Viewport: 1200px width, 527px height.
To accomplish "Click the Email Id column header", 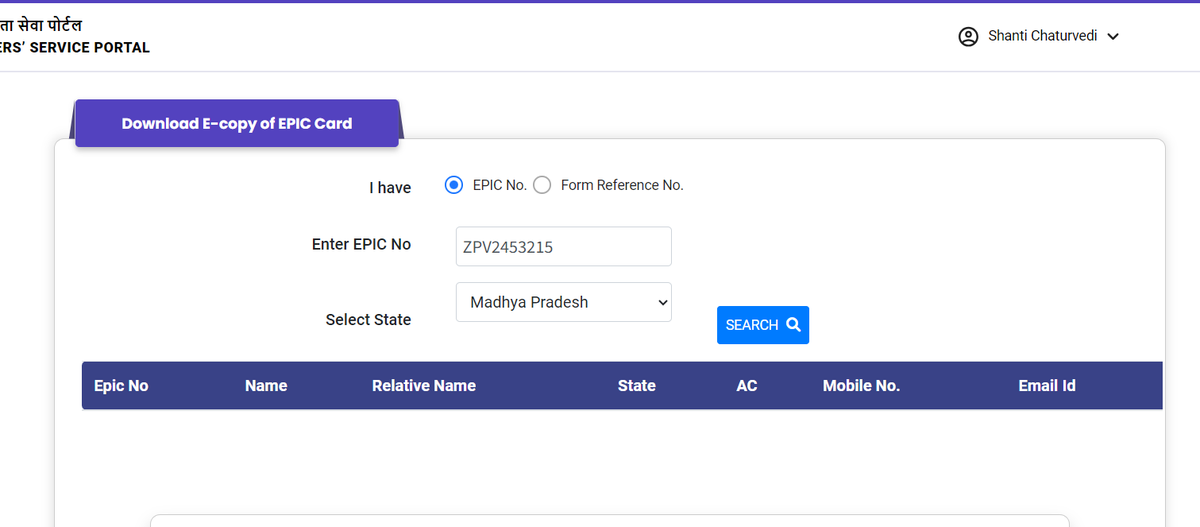I will pos(1047,386).
